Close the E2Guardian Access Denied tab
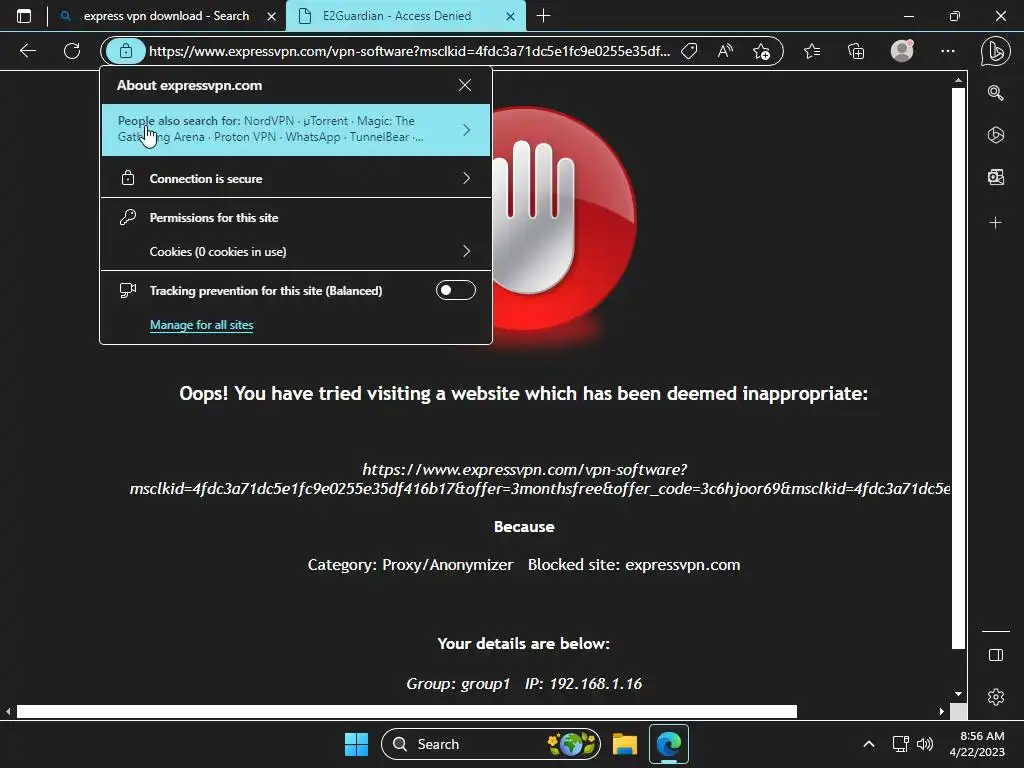Viewport: 1024px width, 768px height. (511, 16)
